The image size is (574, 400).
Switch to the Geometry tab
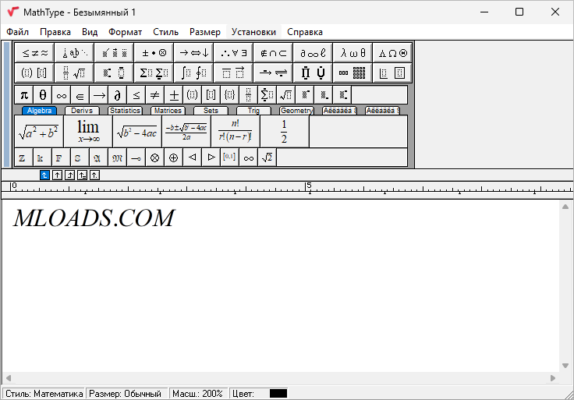[296, 111]
